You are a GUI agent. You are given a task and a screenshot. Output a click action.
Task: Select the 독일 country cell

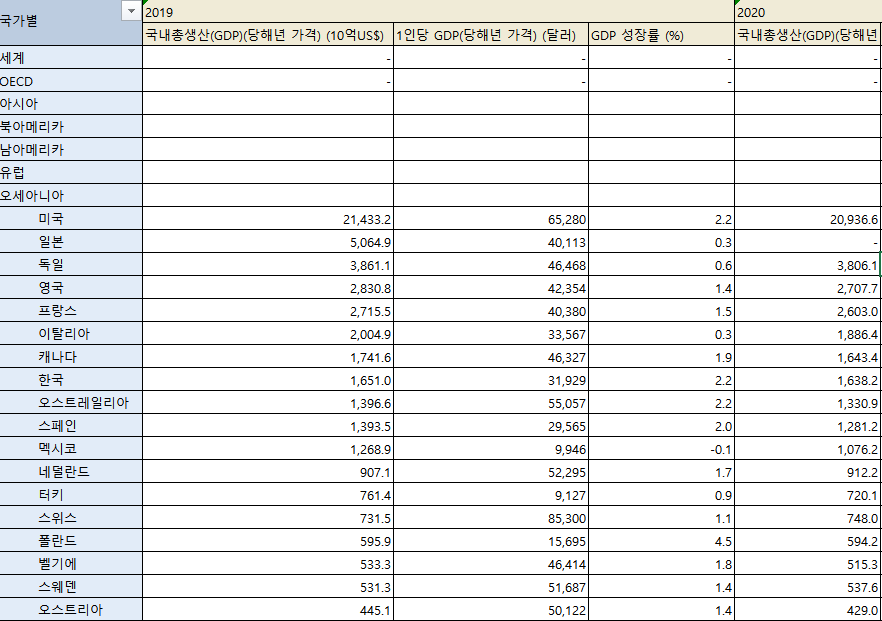point(71,265)
